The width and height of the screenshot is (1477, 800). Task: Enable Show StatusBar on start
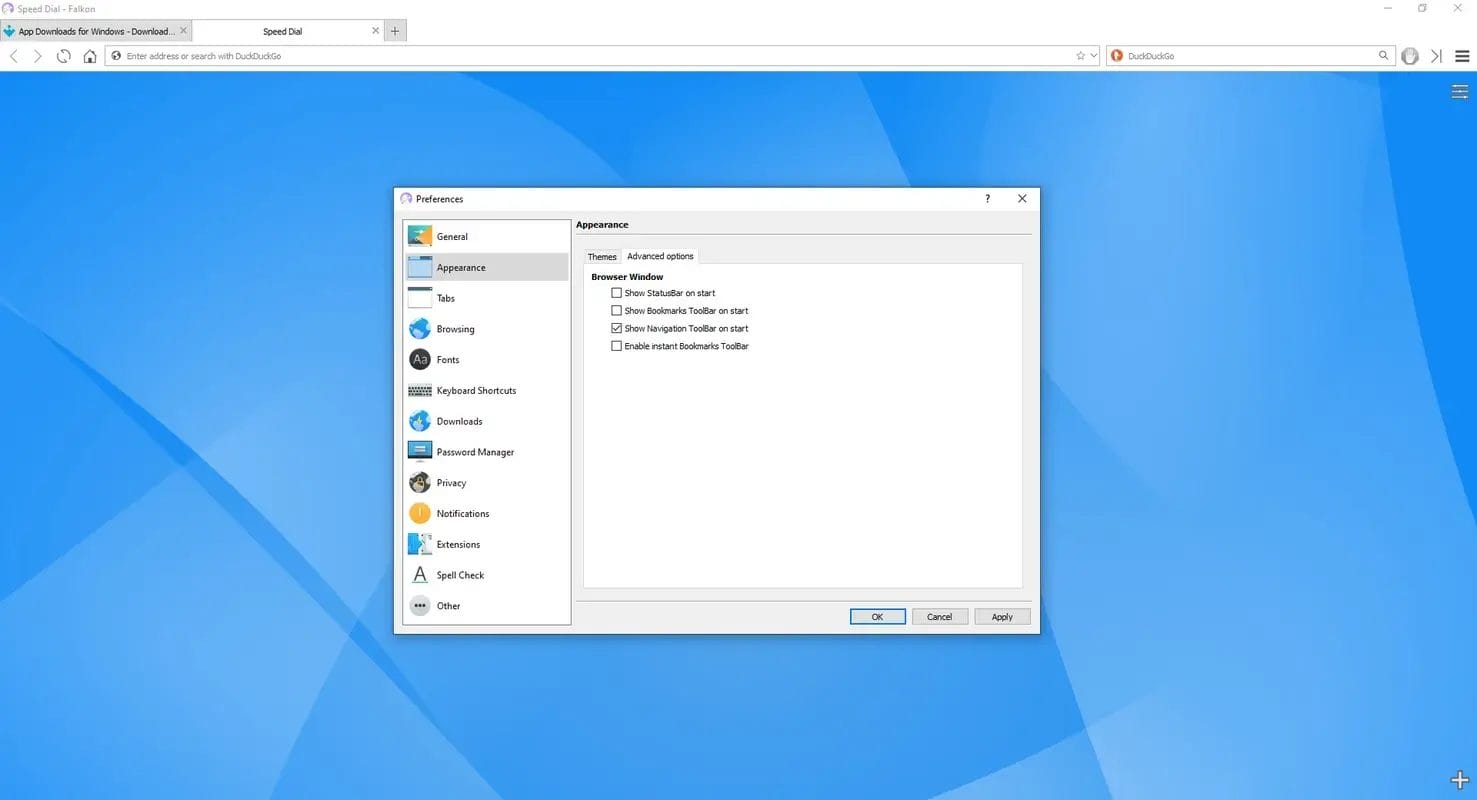(616, 293)
